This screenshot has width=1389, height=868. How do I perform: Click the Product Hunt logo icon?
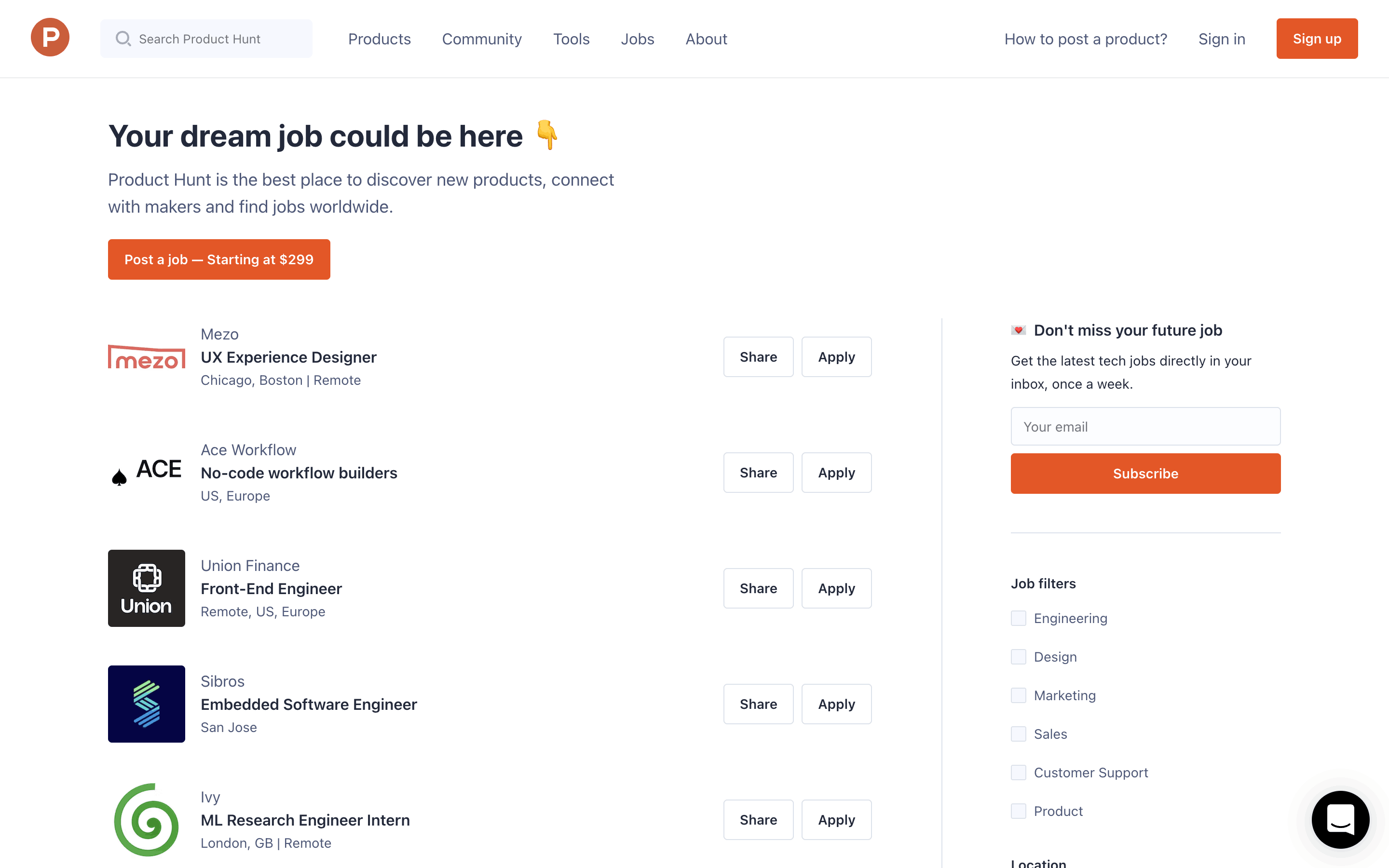click(x=50, y=38)
